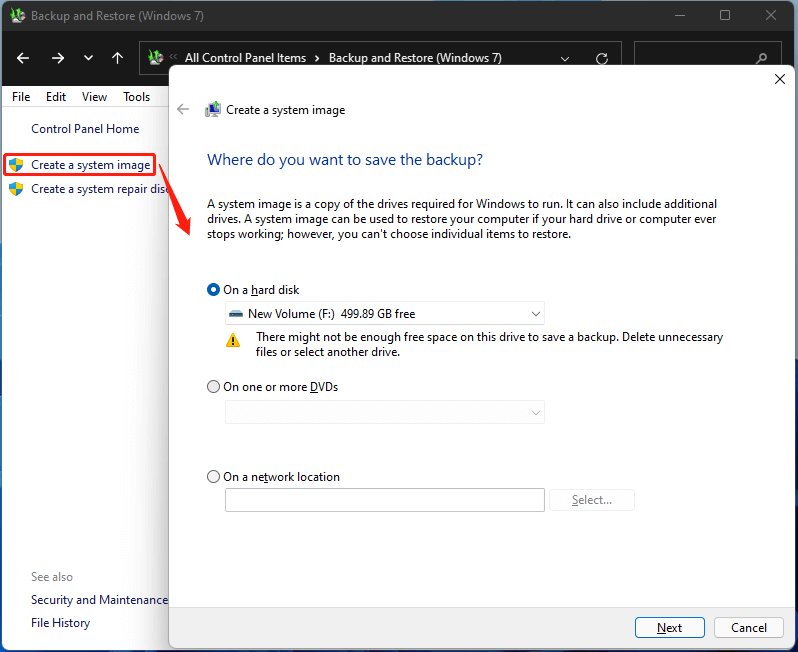Click the yellow warning icon
This screenshot has height=652, width=798.
pyautogui.click(x=233, y=341)
